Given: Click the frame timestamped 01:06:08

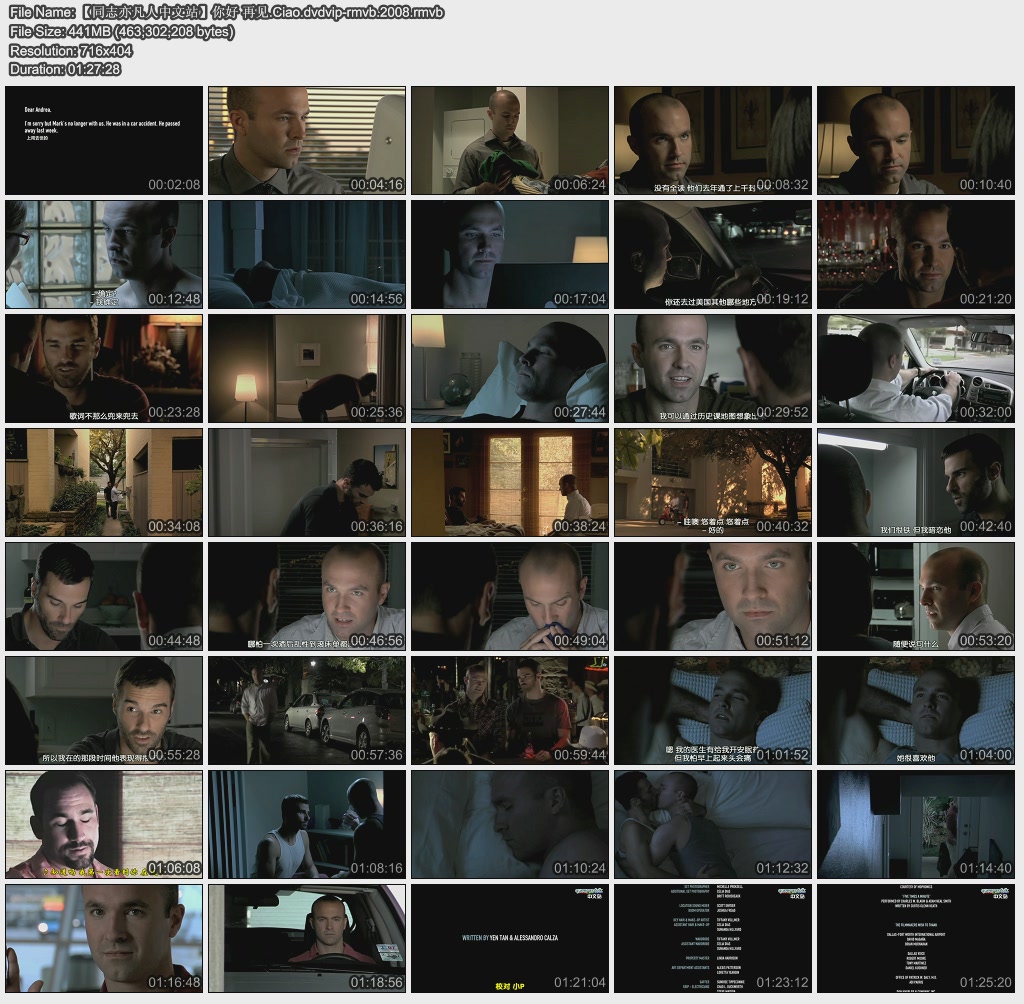Looking at the screenshot, I should [x=104, y=824].
